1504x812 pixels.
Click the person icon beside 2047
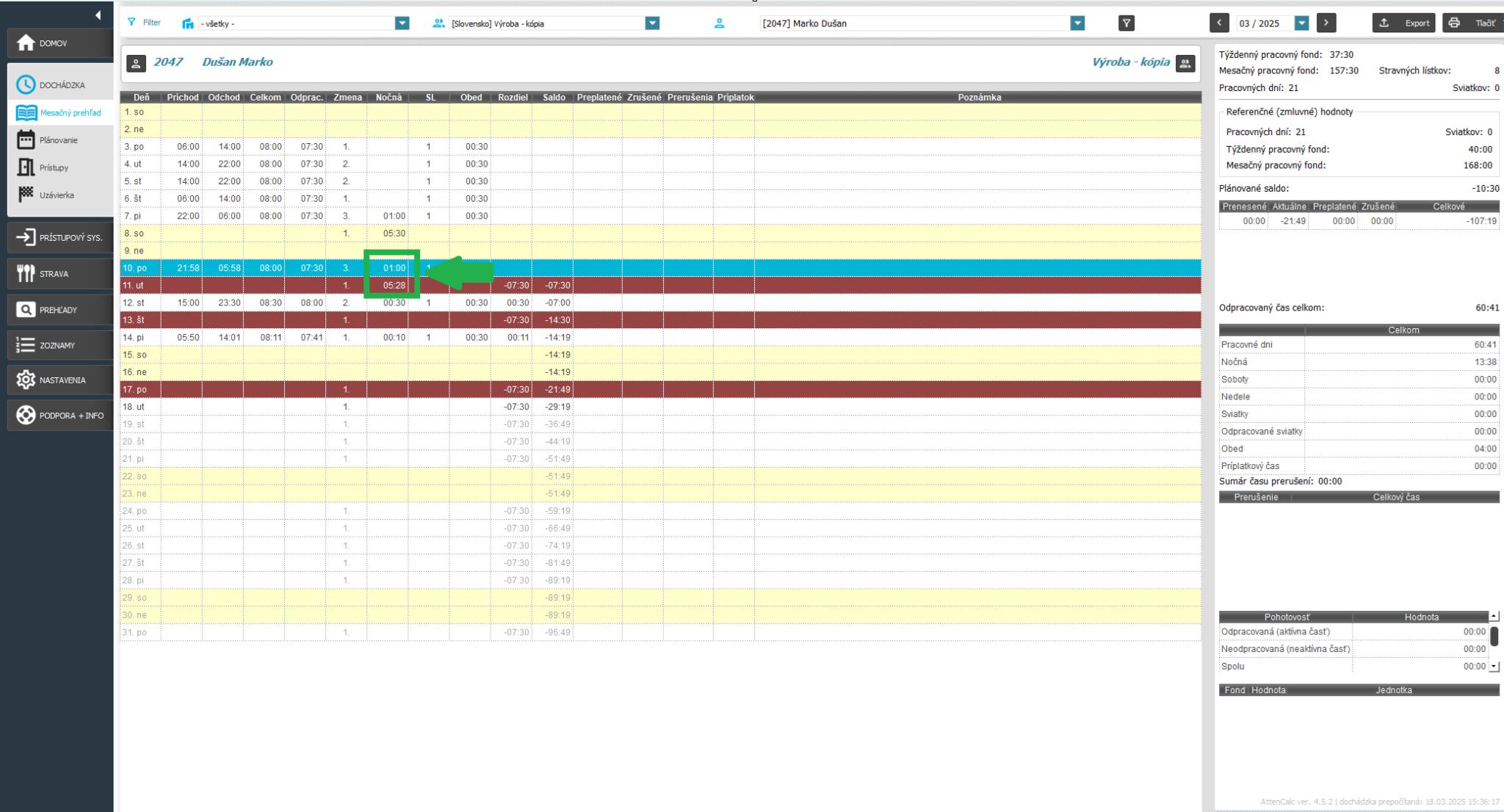point(136,63)
